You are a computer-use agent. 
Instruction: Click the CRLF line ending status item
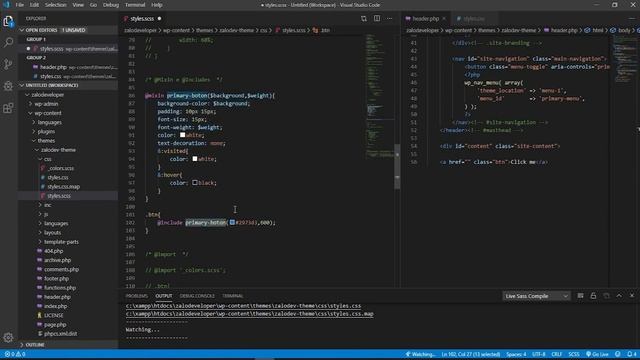click(557, 354)
